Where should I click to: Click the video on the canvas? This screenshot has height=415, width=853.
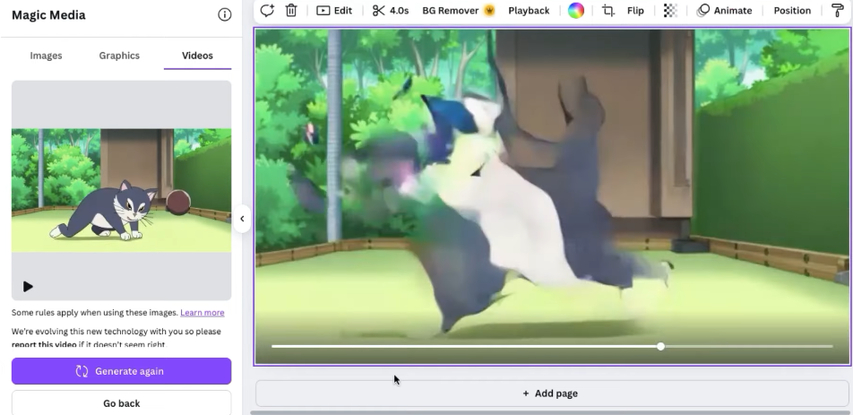click(552, 196)
